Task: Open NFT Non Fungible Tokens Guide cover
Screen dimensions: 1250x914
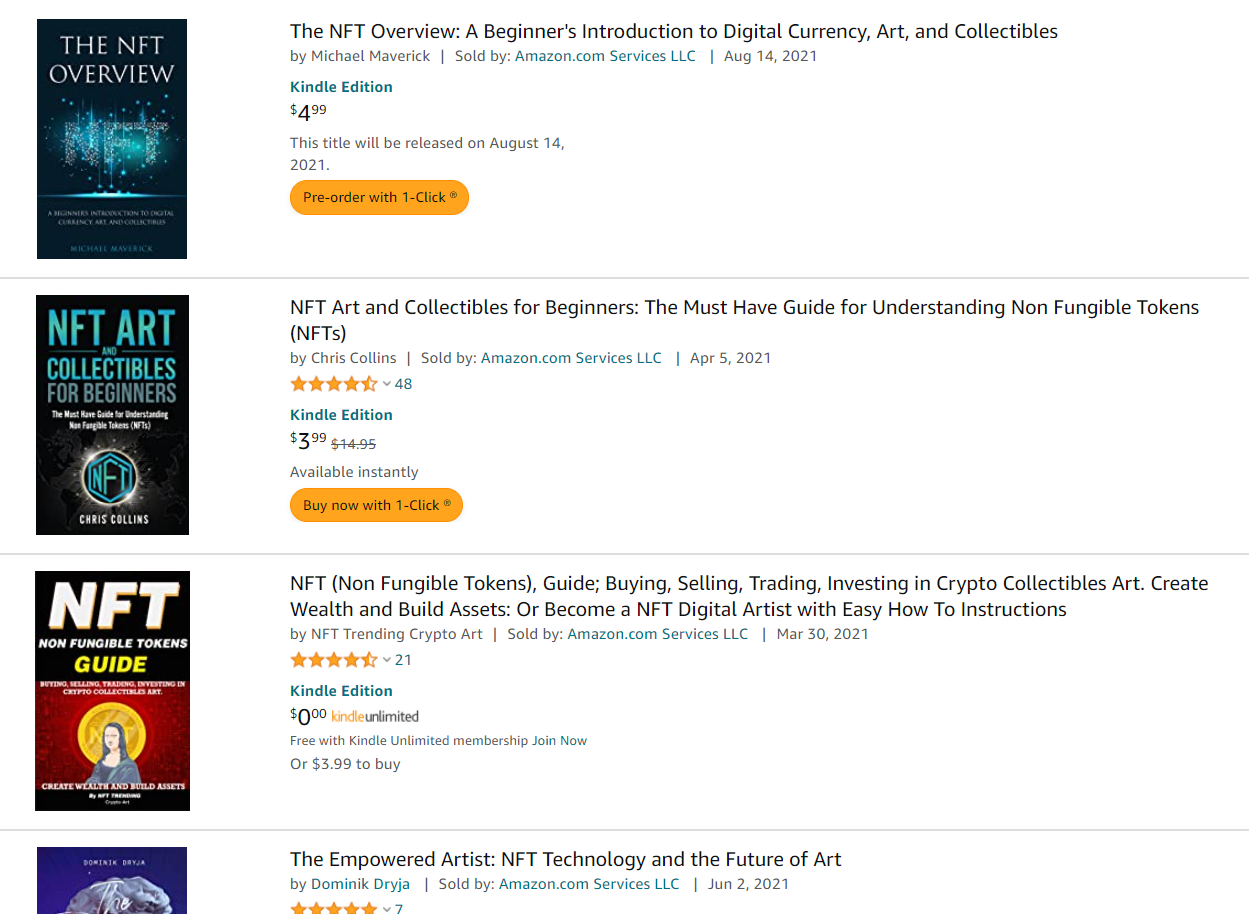Action: tap(112, 691)
